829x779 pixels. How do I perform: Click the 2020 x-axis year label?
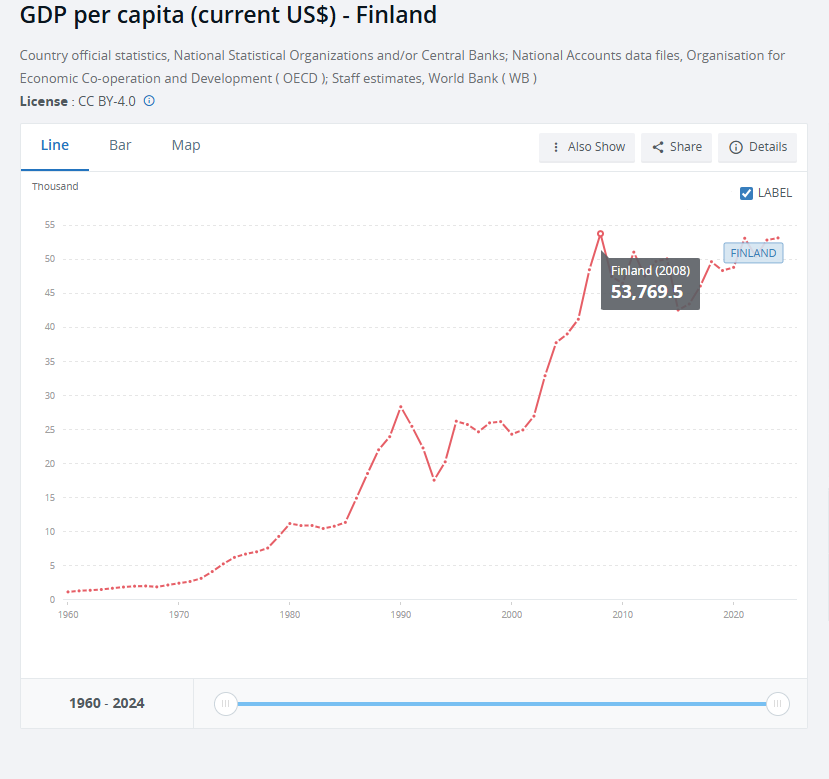tap(733, 615)
